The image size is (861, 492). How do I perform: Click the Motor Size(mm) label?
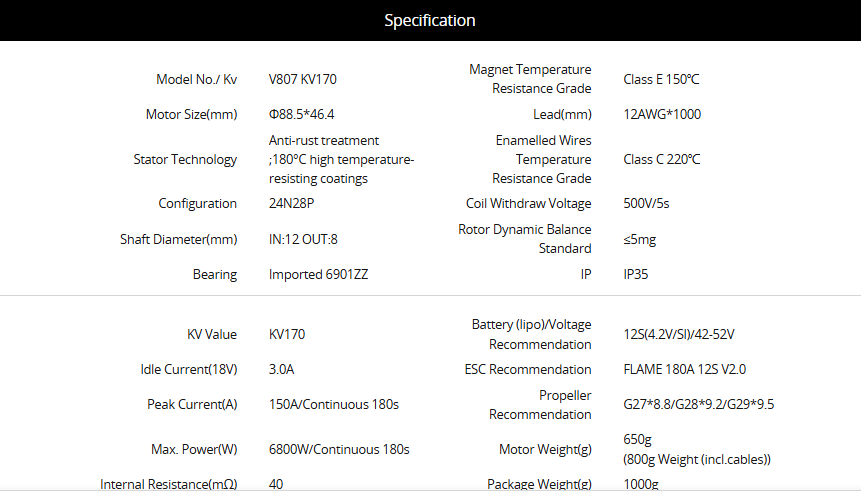191,114
